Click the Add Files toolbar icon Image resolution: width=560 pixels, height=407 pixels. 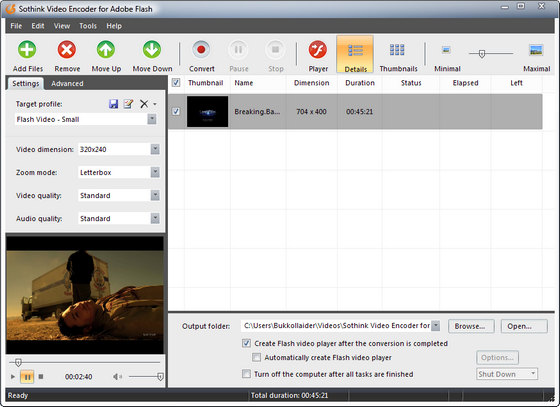(x=27, y=49)
